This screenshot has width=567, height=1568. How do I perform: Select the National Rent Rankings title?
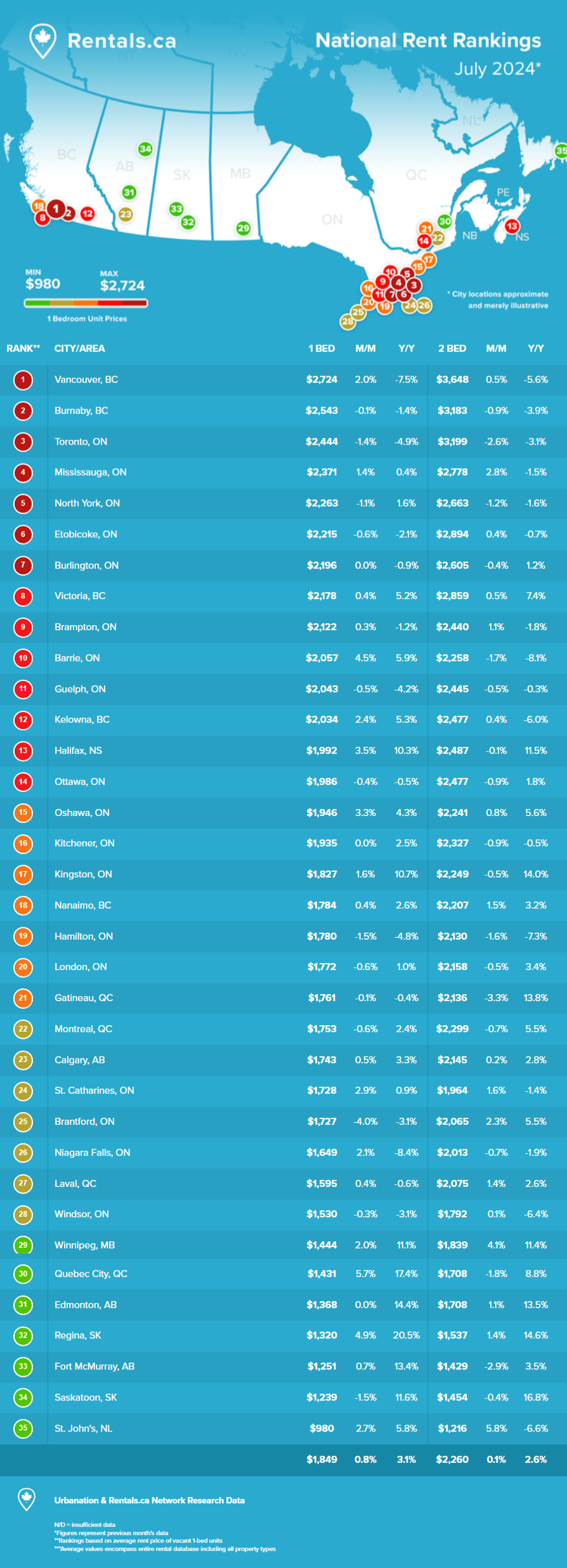point(428,41)
